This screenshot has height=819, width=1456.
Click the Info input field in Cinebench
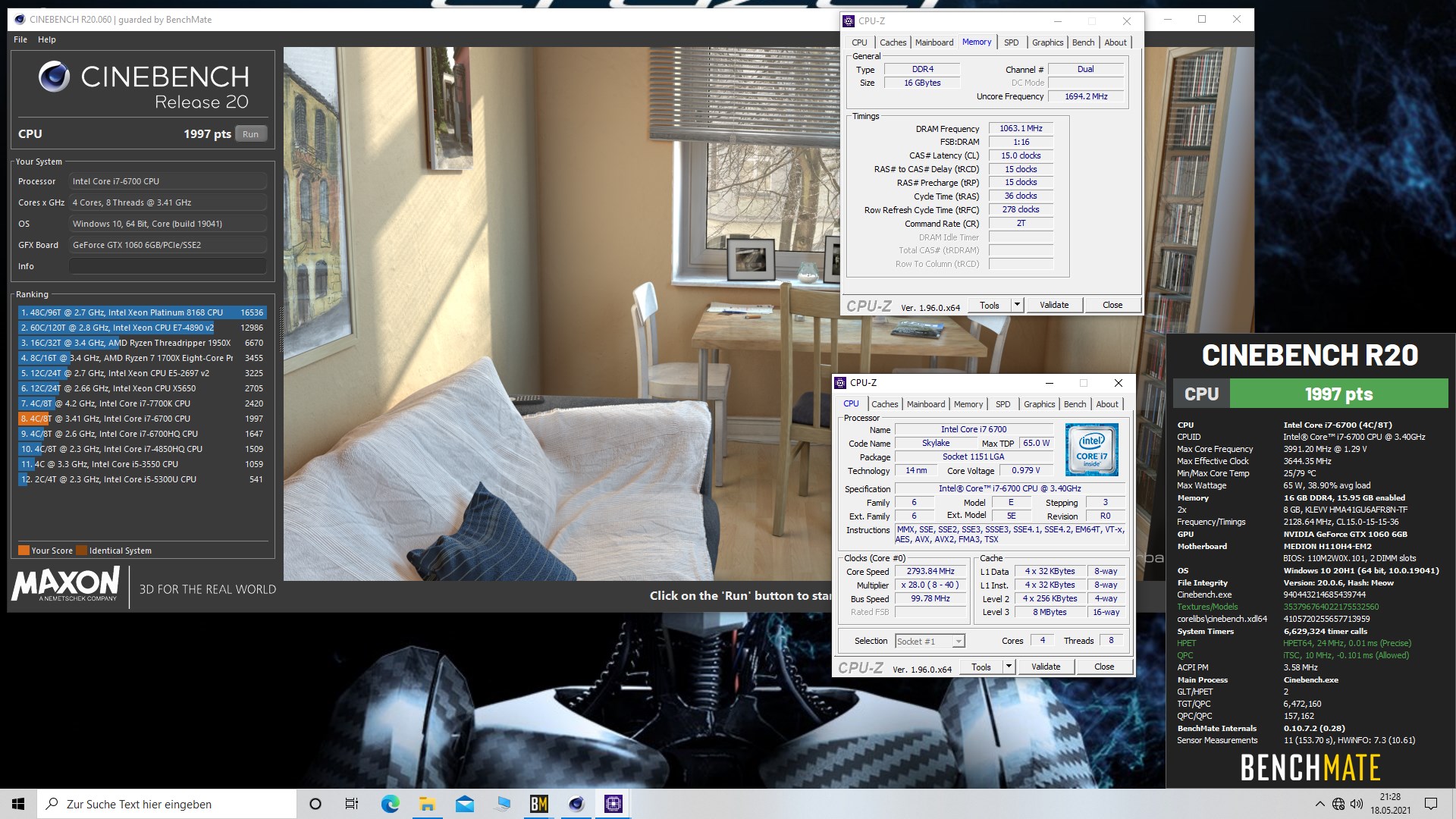[x=168, y=266]
